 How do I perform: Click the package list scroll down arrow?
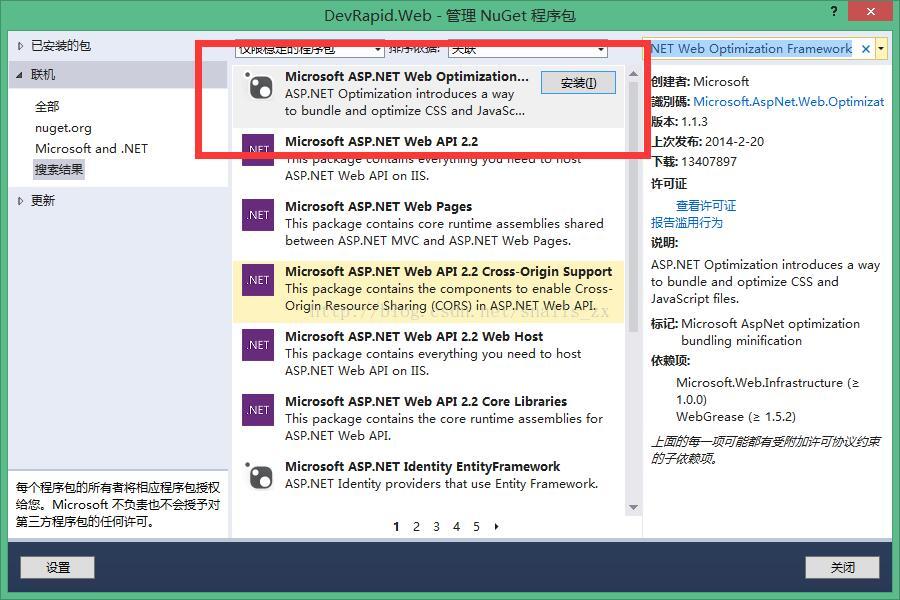tap(633, 507)
